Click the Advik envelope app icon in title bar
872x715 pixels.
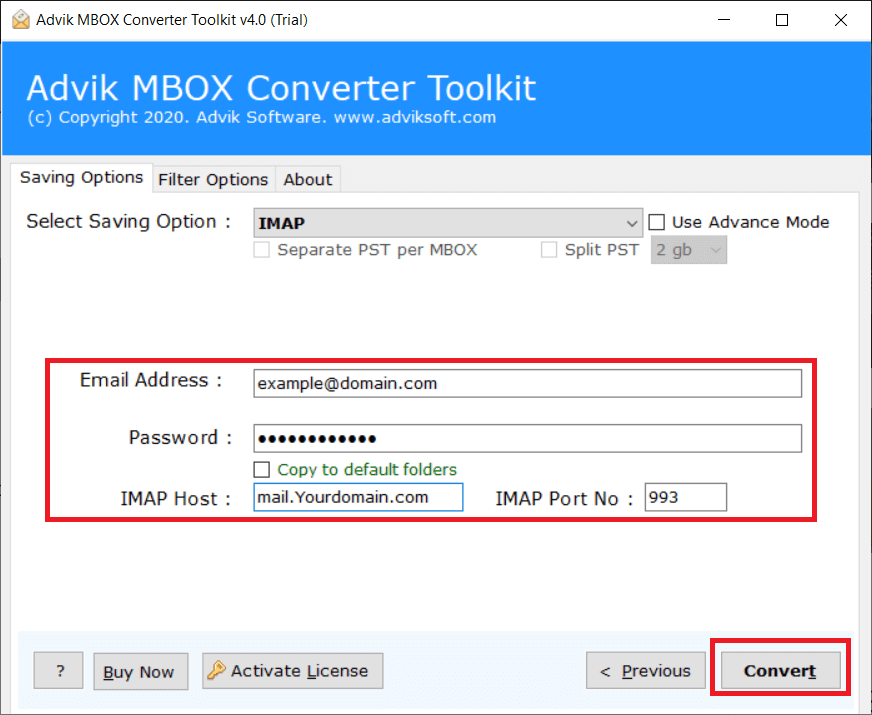[x=21, y=19]
